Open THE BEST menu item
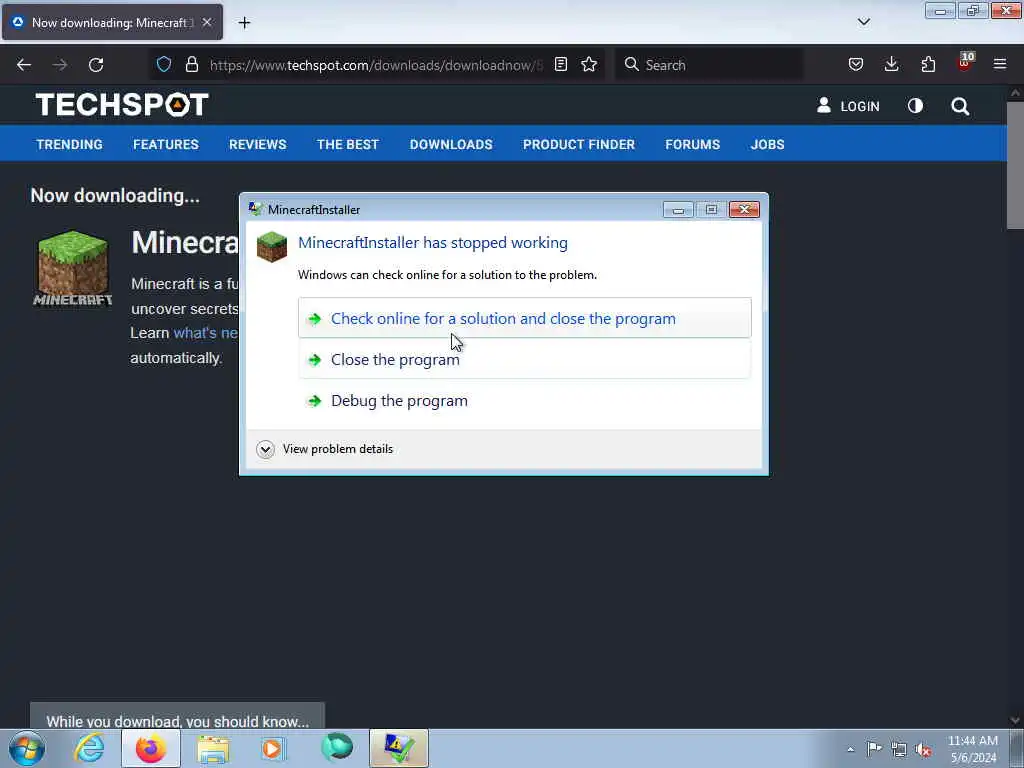The height and width of the screenshot is (768, 1024). (x=348, y=144)
